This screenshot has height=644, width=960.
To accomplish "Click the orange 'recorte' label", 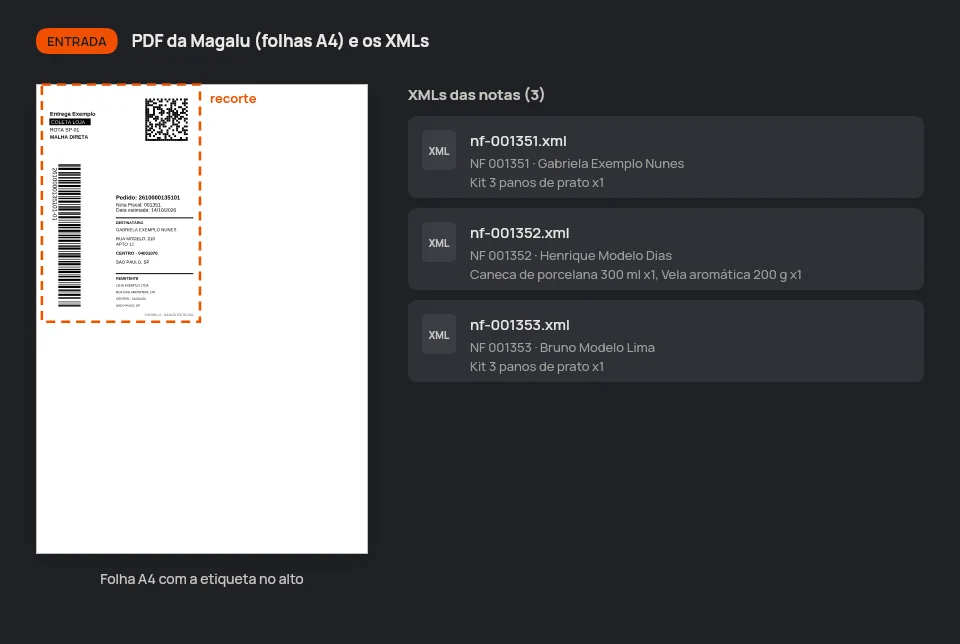I will (233, 99).
